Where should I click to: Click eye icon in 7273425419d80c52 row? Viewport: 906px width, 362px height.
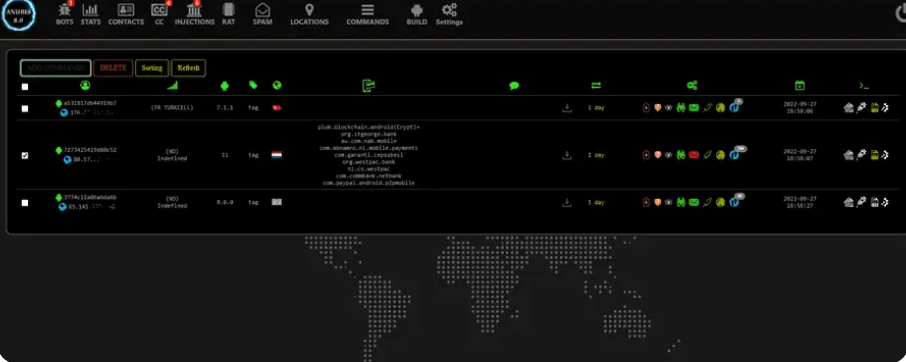(x=669, y=155)
